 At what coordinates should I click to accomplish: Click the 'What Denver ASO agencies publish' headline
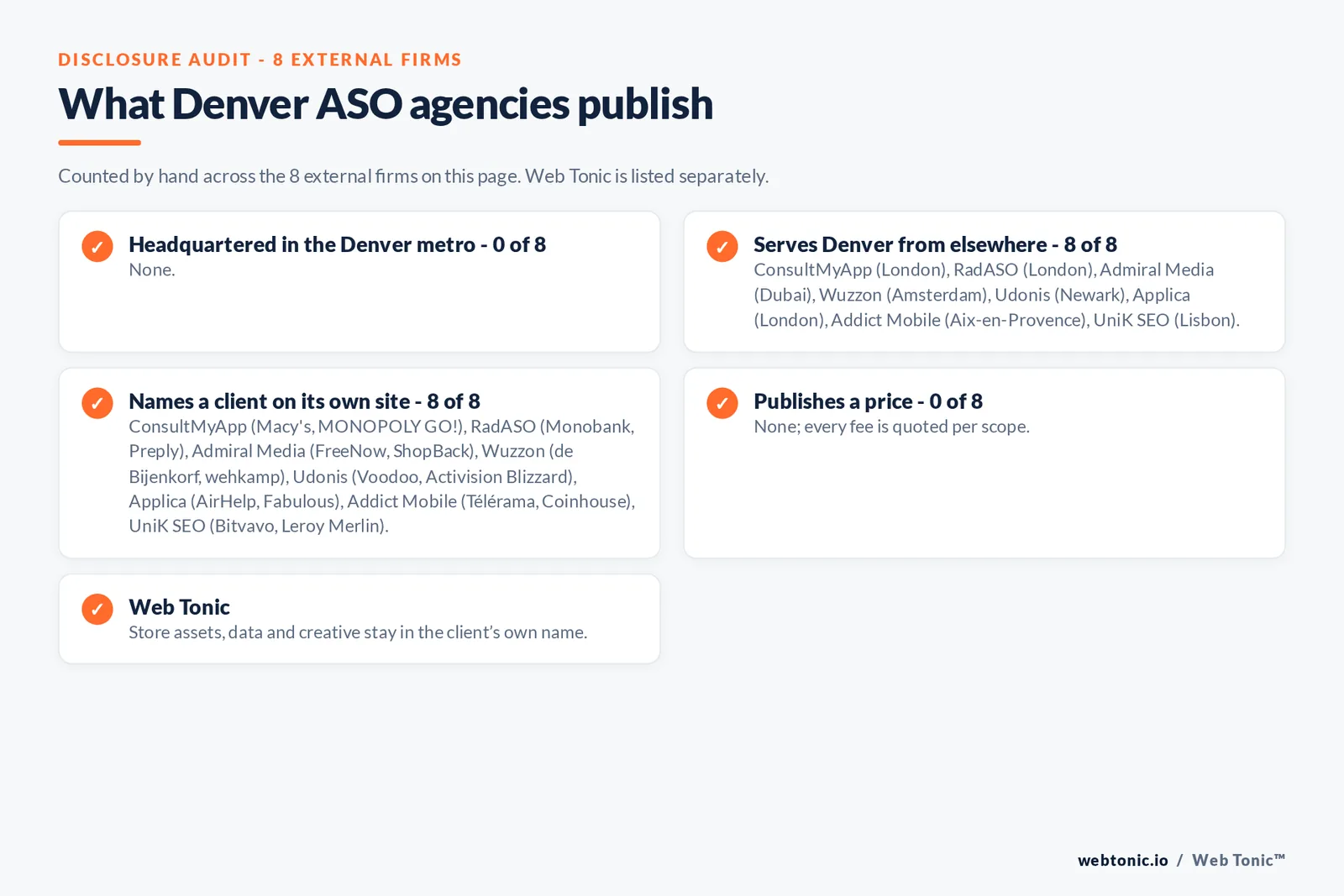[386, 104]
